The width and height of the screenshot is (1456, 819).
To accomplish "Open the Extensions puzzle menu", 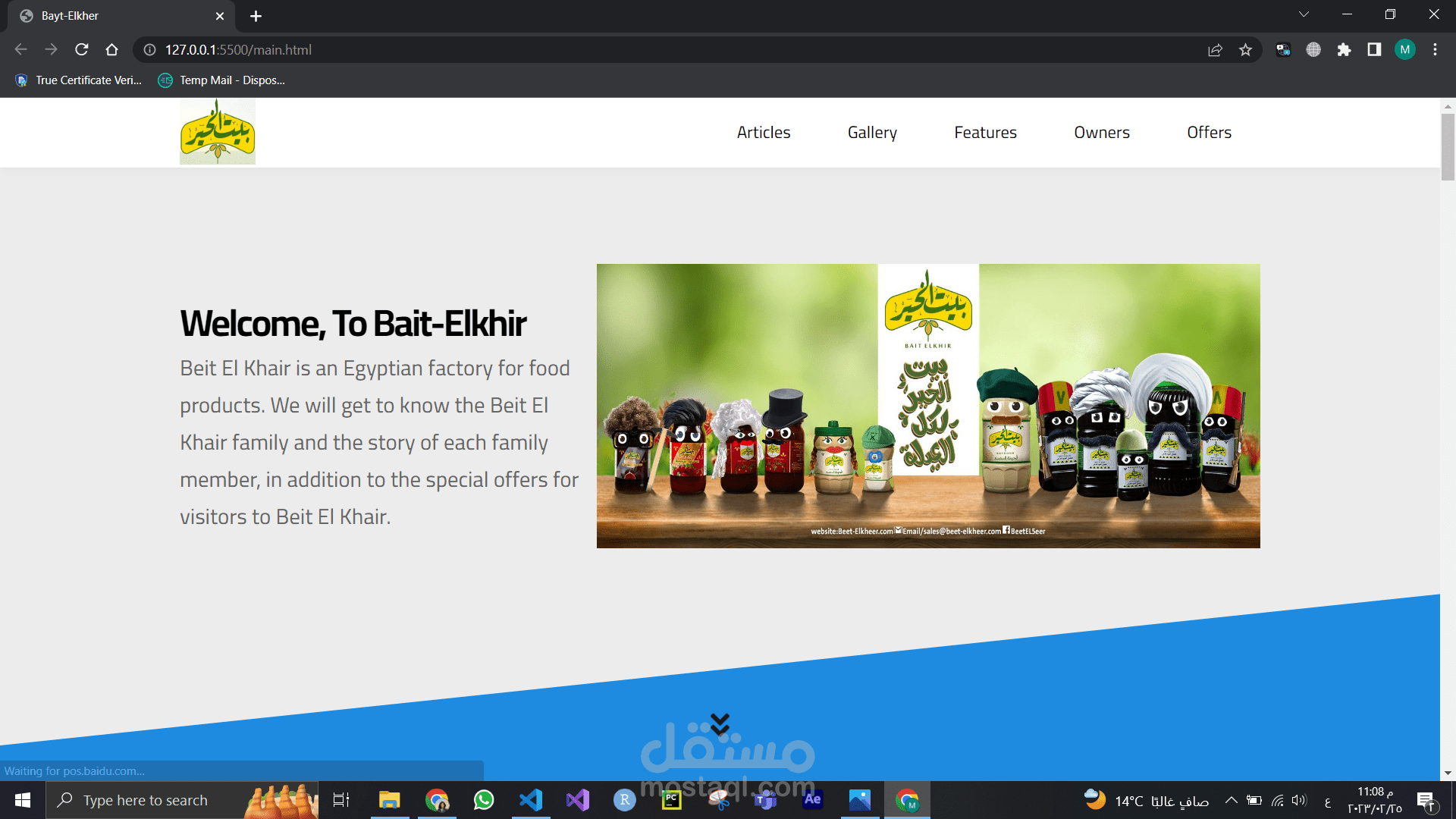I will (1344, 49).
